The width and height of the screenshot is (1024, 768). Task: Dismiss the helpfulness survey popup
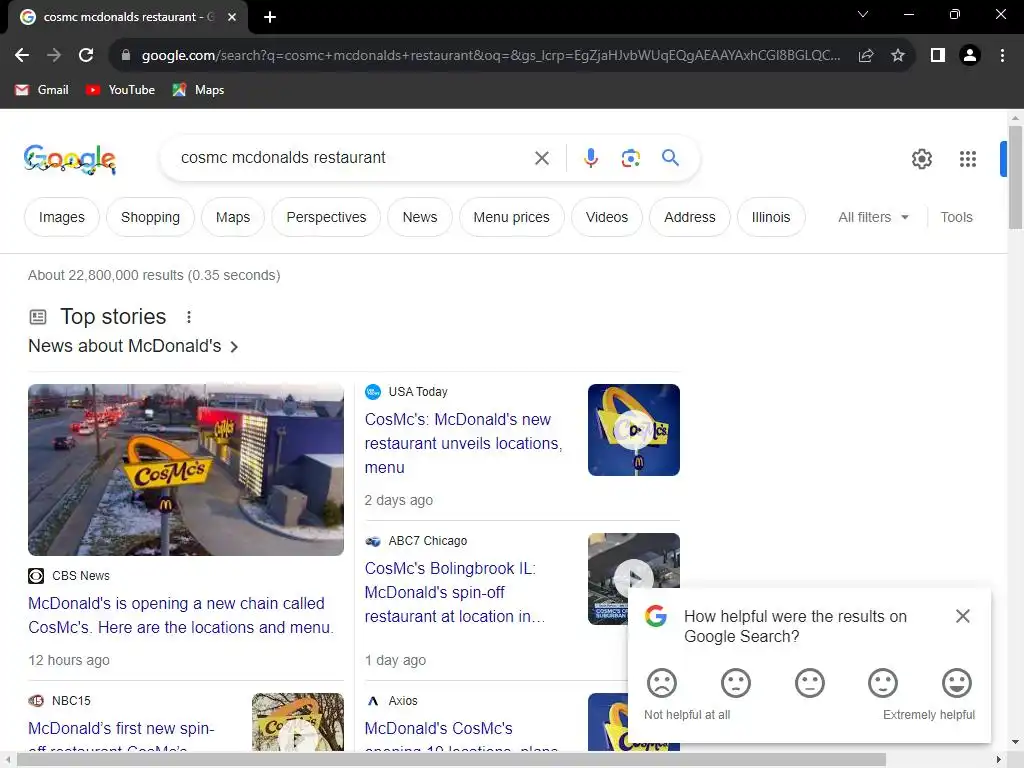coord(963,616)
